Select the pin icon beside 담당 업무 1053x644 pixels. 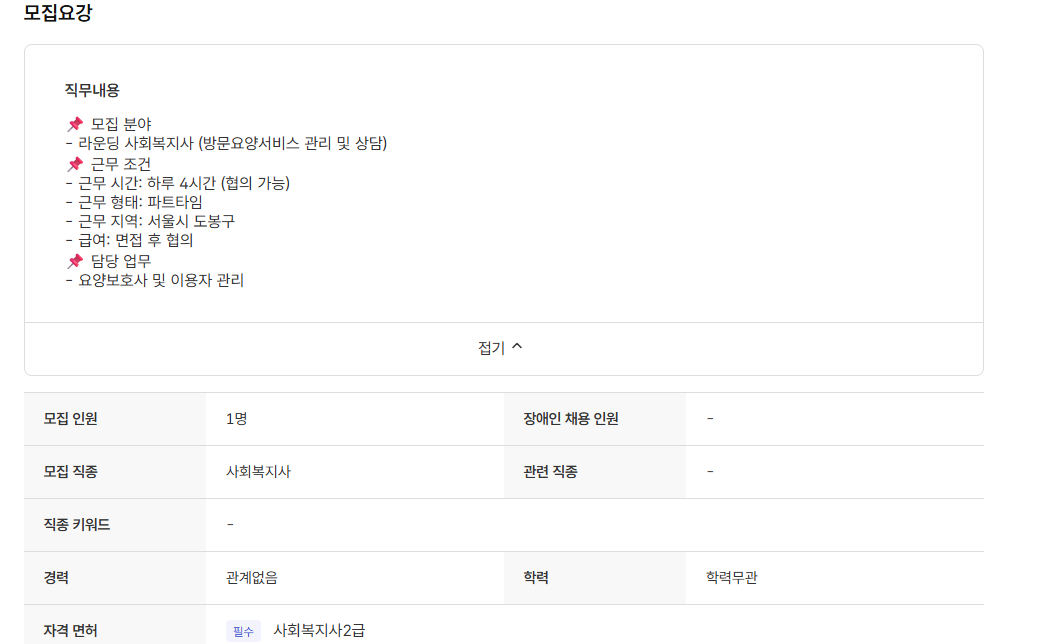pyautogui.click(x=74, y=261)
